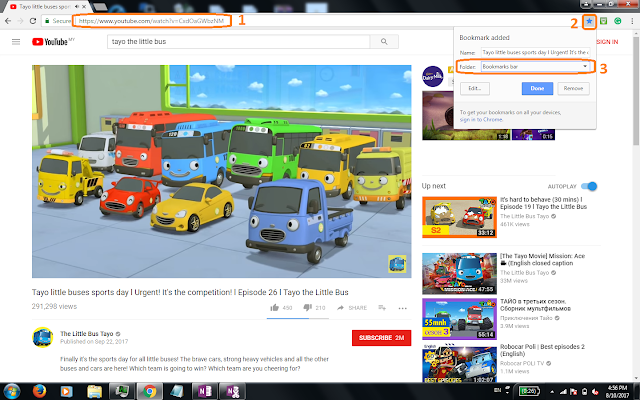The image size is (640, 400).
Task: Click the taskbar clock showing 4:56 PM
Action: click(617, 391)
